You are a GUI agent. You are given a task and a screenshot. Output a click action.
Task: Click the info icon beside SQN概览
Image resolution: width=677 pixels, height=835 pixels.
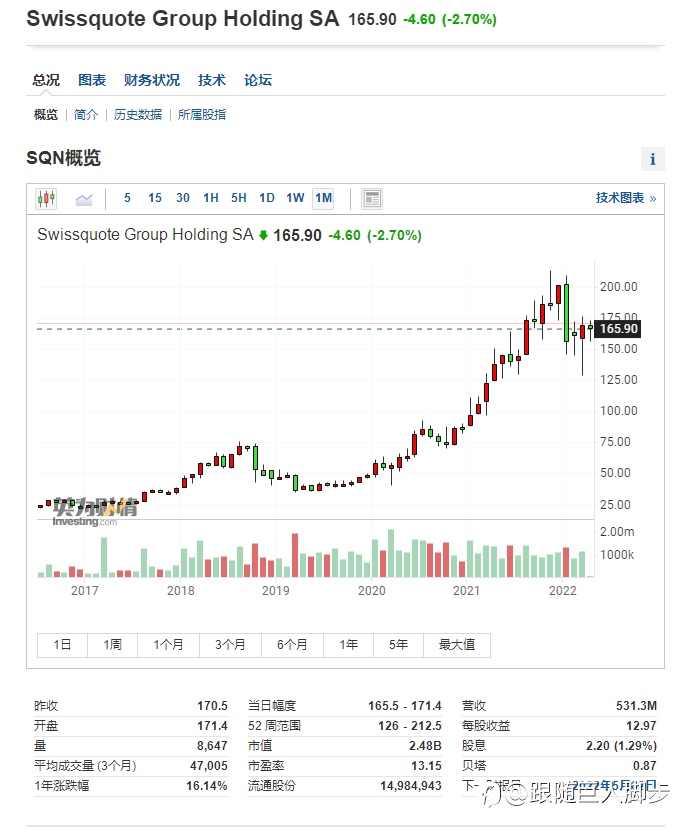652,159
